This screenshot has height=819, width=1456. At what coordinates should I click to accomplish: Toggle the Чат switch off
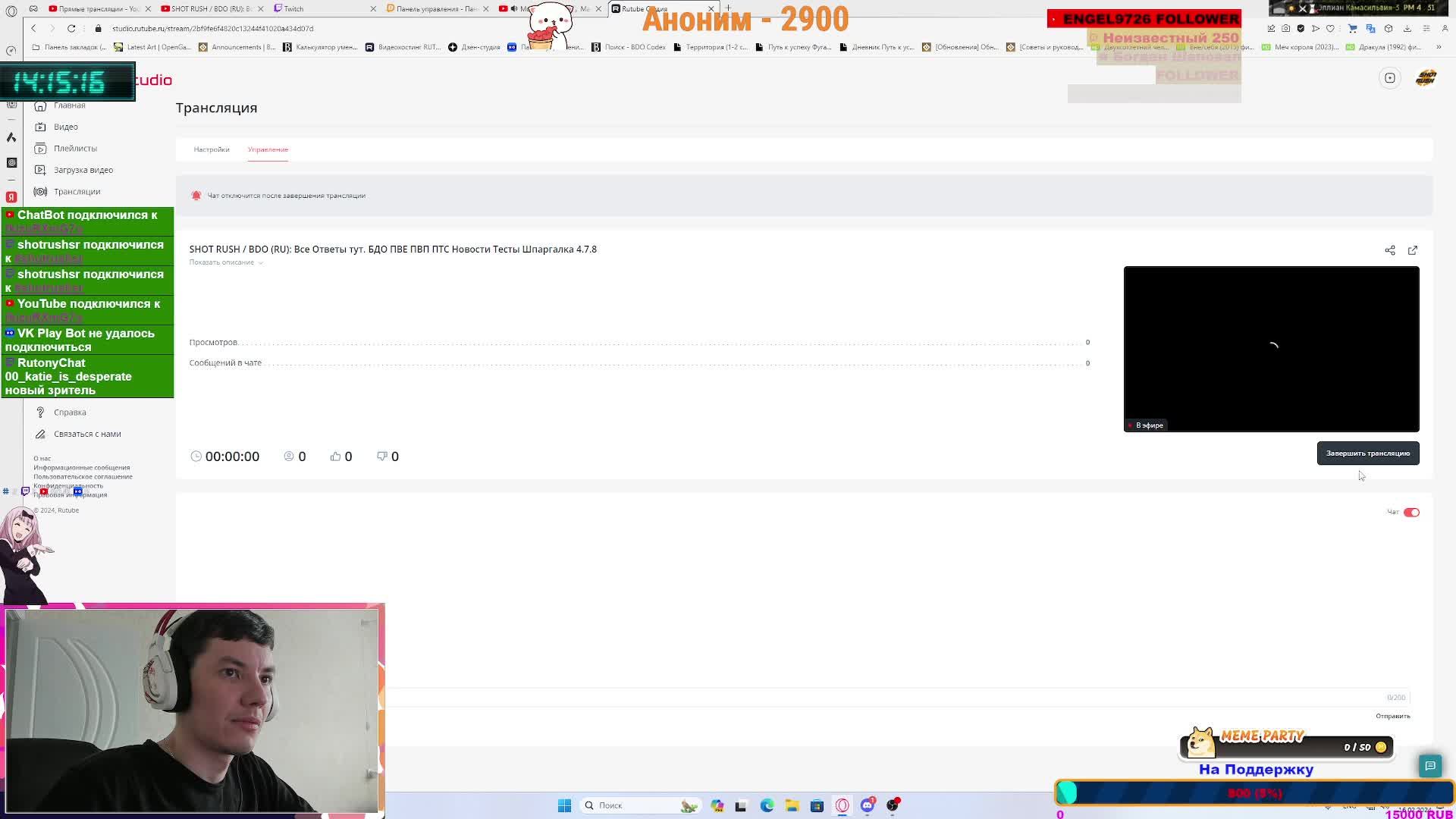[x=1410, y=513]
